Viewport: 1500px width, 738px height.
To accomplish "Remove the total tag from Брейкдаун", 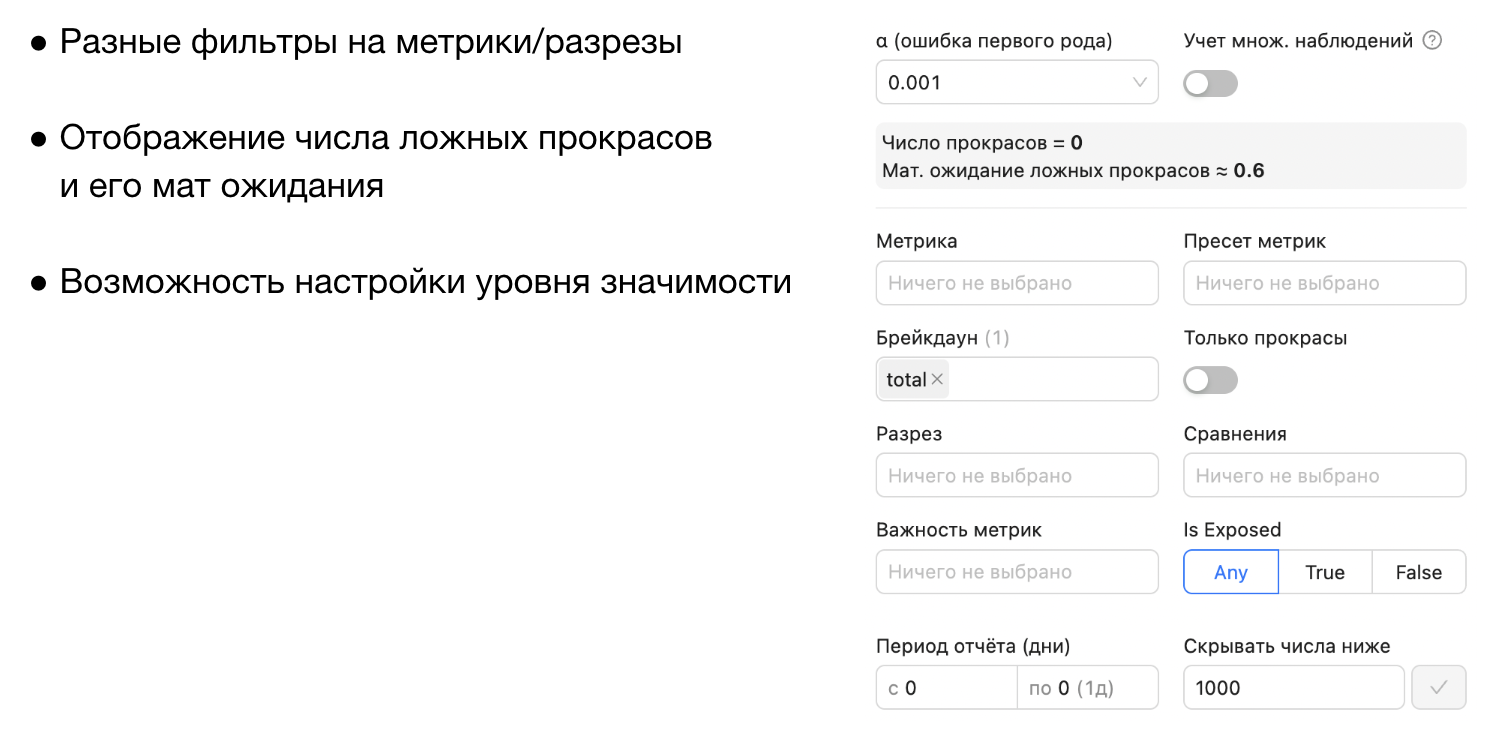I will [x=938, y=379].
